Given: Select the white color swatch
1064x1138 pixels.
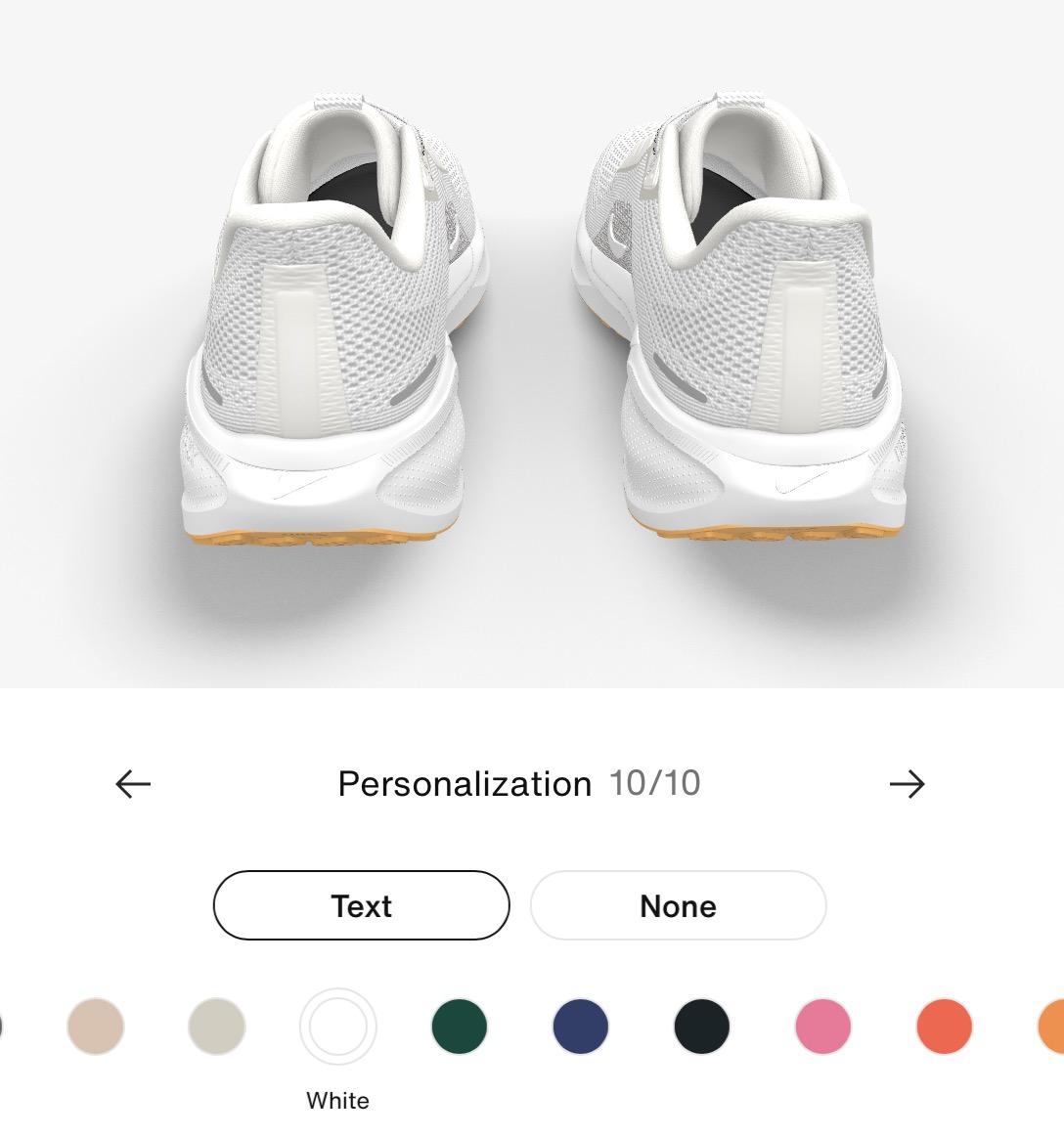Looking at the screenshot, I should pos(338,1027).
